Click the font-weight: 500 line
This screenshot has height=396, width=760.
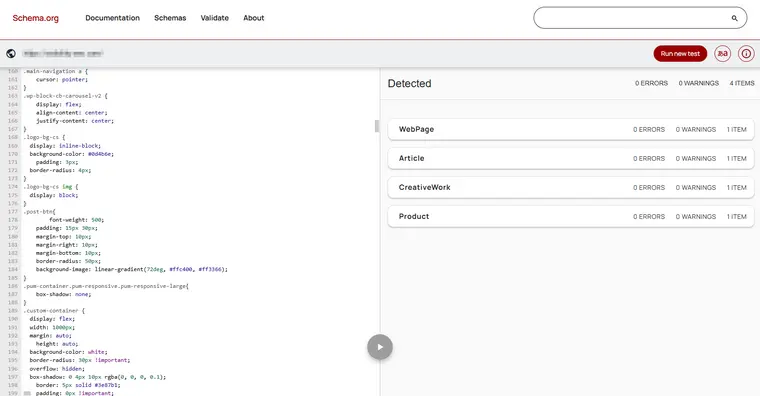76,220
